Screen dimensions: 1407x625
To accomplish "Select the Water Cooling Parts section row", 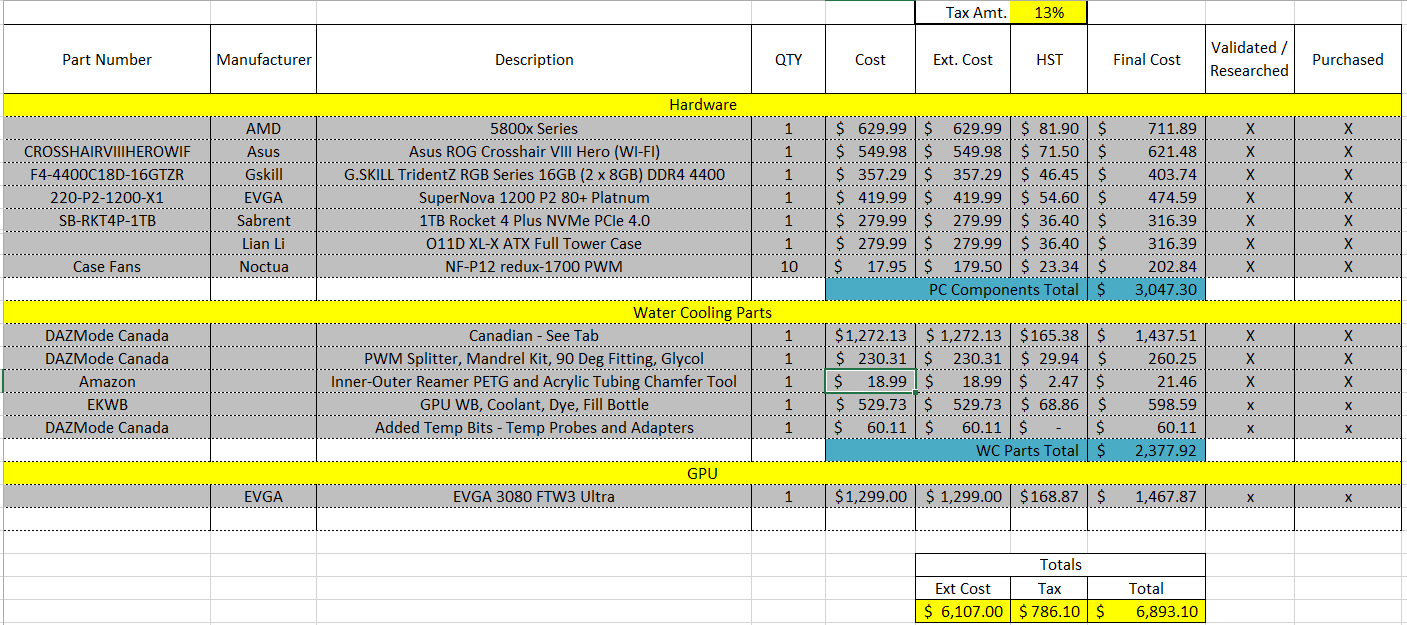I will pyautogui.click(x=703, y=313).
